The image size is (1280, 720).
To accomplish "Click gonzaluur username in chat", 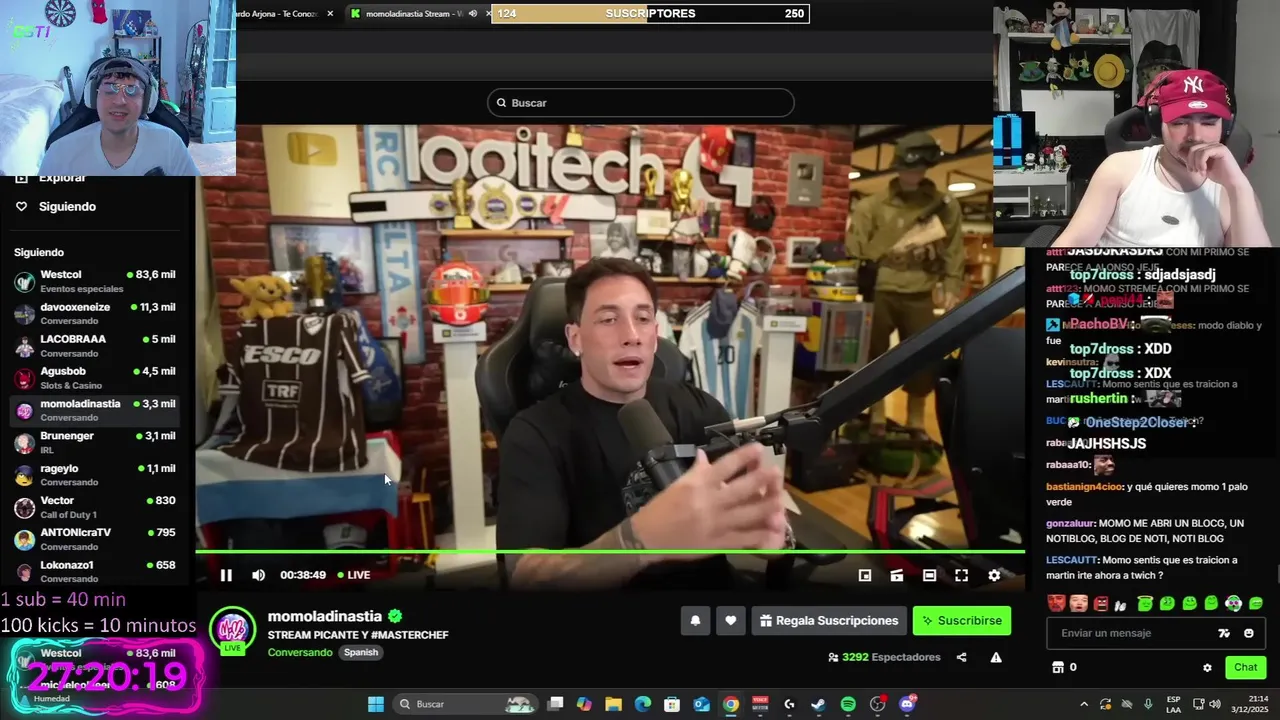I will [x=1071, y=523].
